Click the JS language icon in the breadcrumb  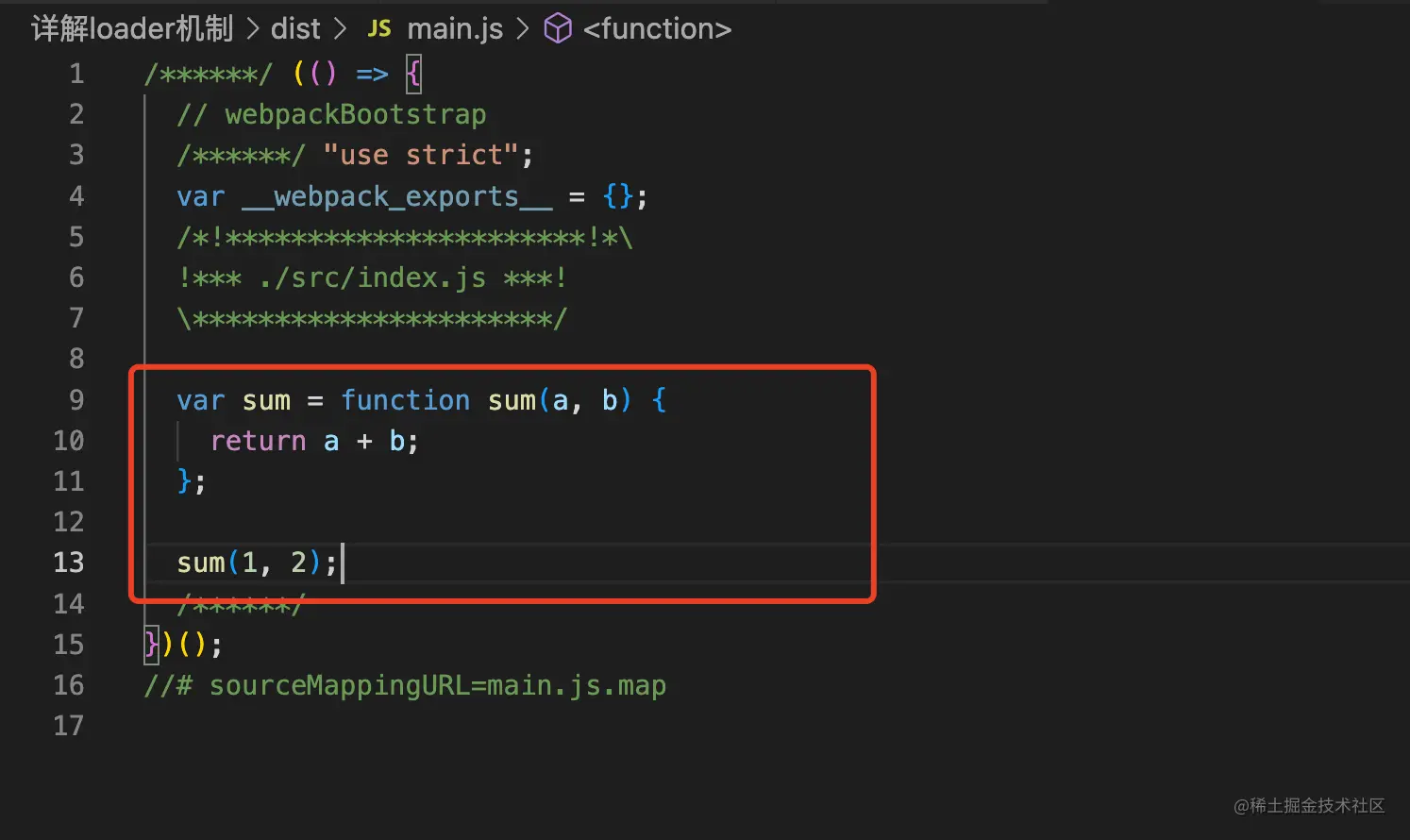[x=378, y=28]
